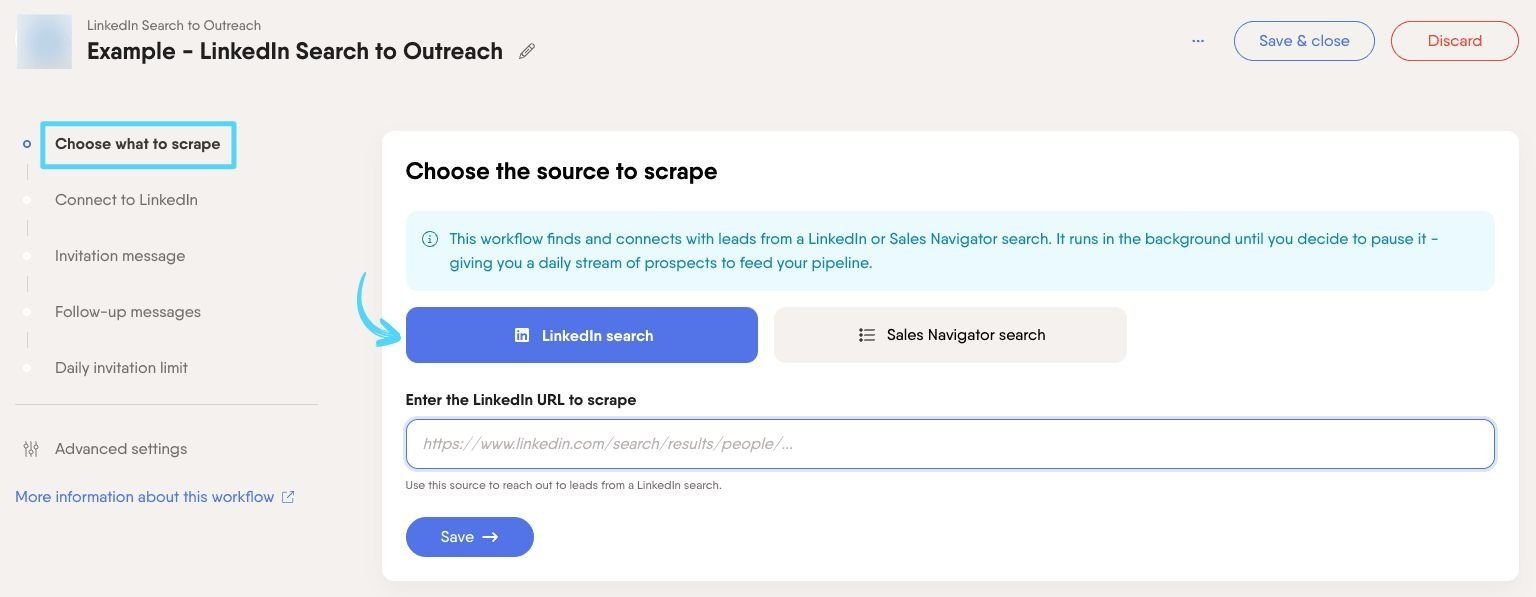
Task: Expand Advanced settings
Action: [121, 449]
